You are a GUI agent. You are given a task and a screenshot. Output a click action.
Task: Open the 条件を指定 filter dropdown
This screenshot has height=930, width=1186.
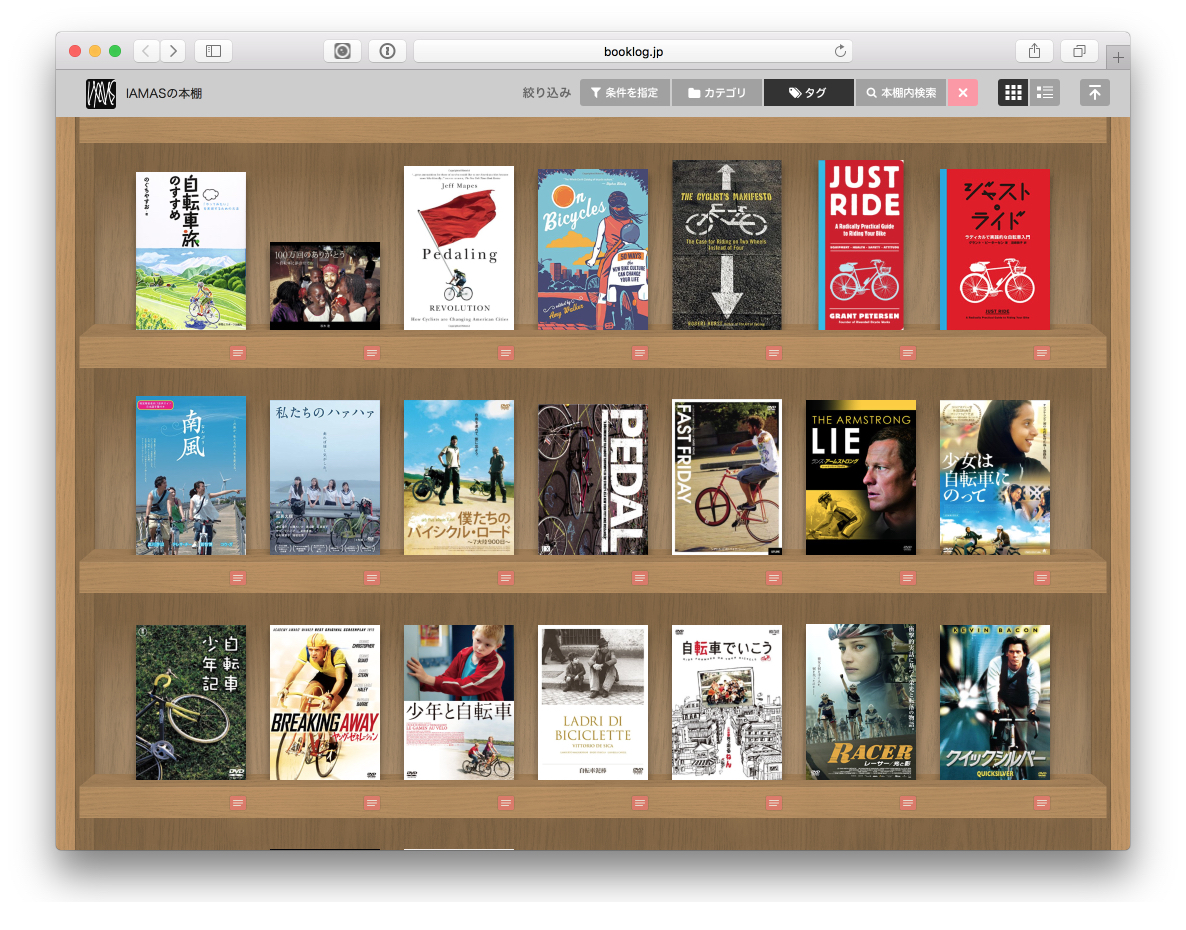[x=625, y=93]
